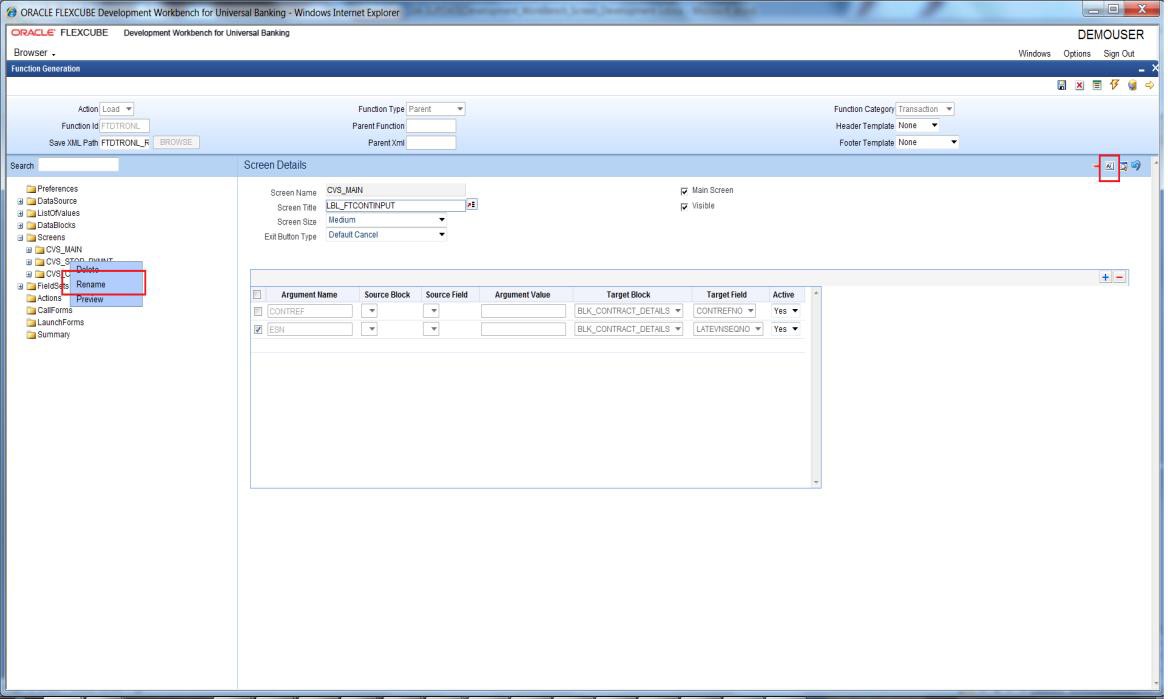Image resolution: width=1168 pixels, height=699 pixels.
Task: Click the Save XML Path field
Action: tap(125, 143)
